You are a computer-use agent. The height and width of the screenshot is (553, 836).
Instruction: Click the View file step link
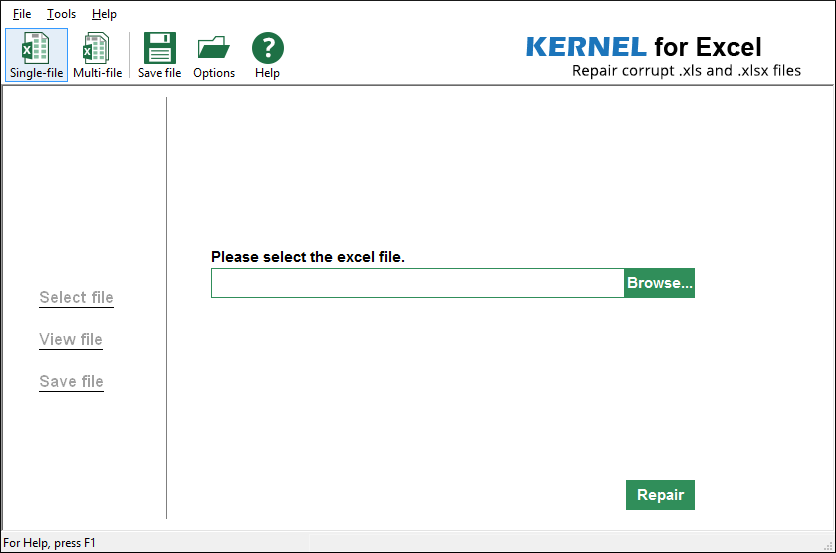click(x=71, y=340)
